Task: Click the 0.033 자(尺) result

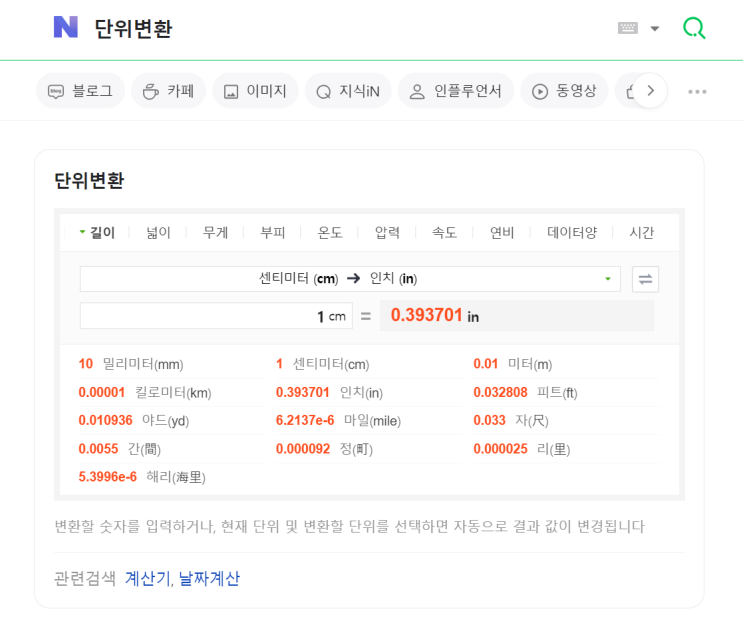Action: coord(511,420)
